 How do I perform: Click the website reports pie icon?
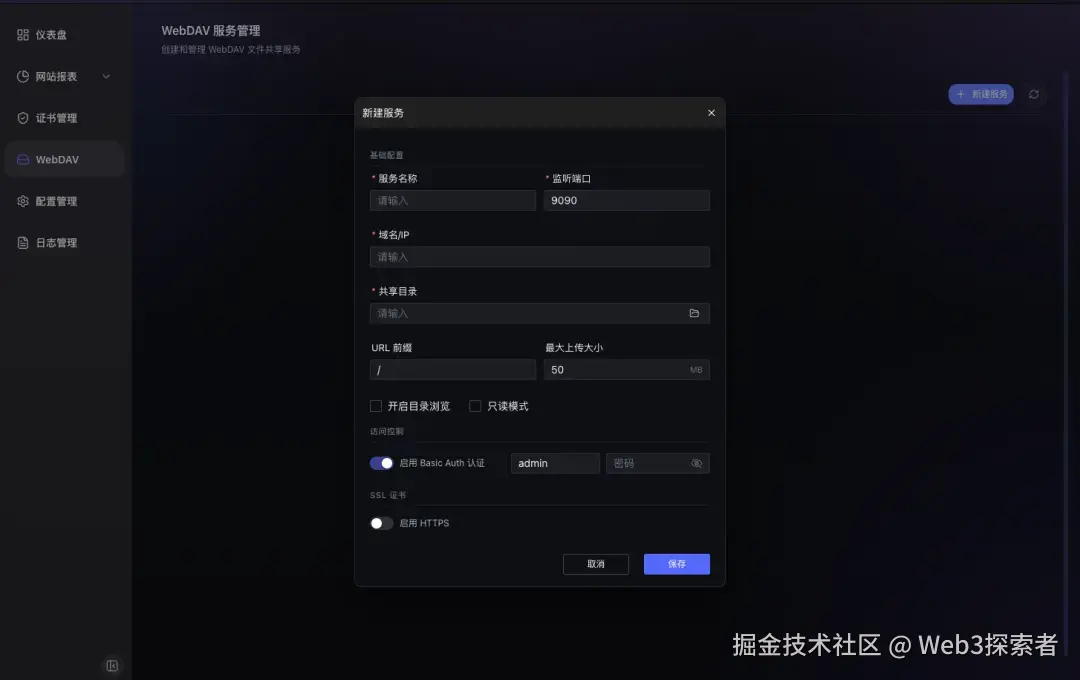coord(23,76)
